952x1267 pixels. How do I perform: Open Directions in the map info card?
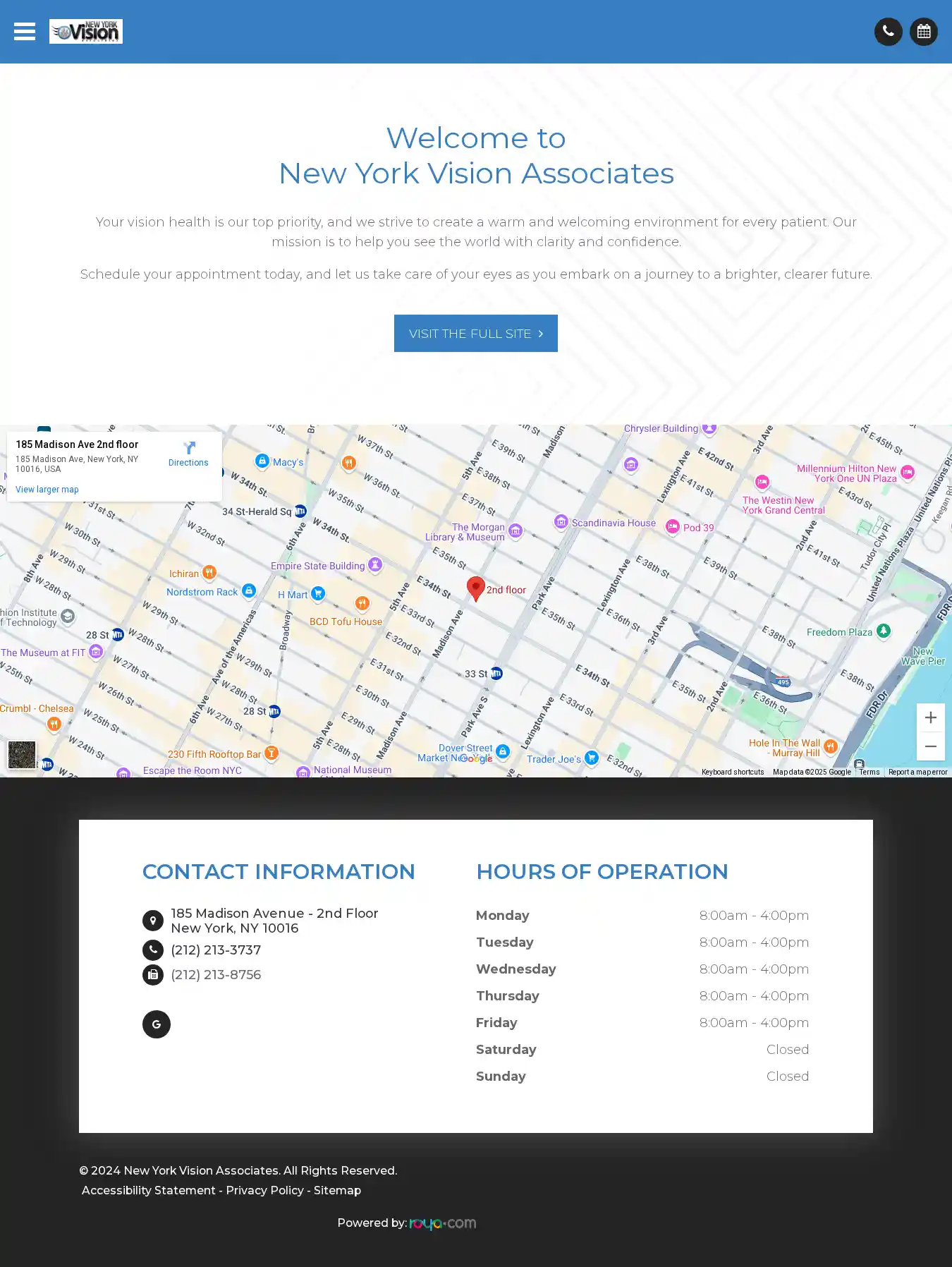[x=188, y=454]
